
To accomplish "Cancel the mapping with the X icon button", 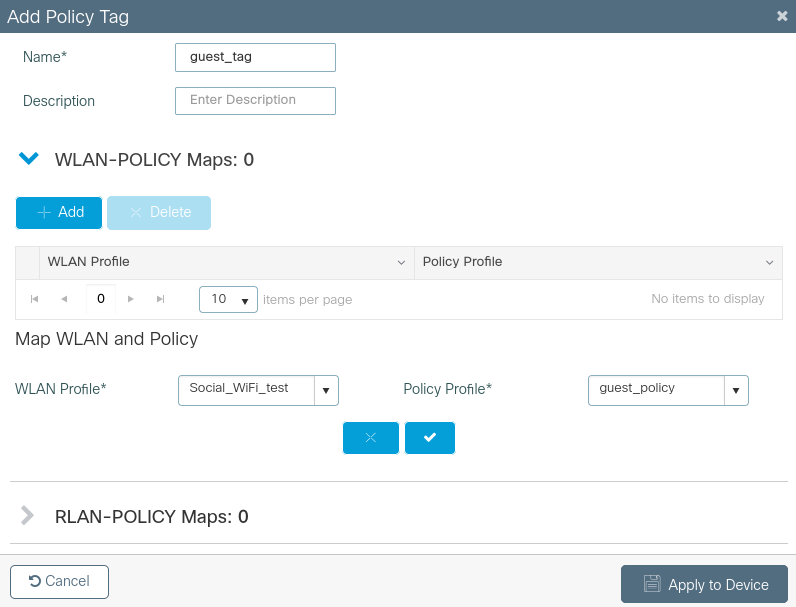I will tap(370, 438).
